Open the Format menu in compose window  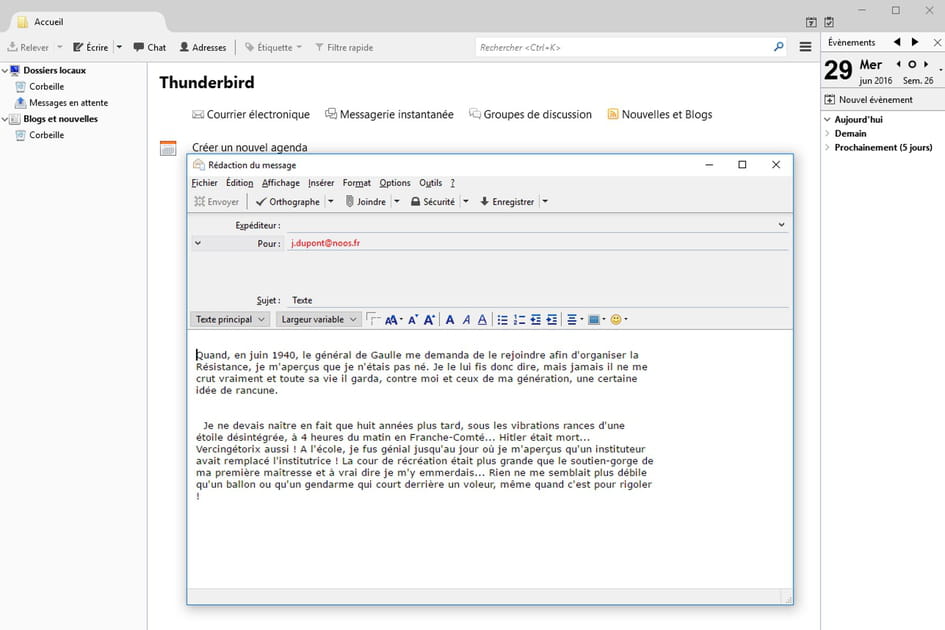(356, 183)
